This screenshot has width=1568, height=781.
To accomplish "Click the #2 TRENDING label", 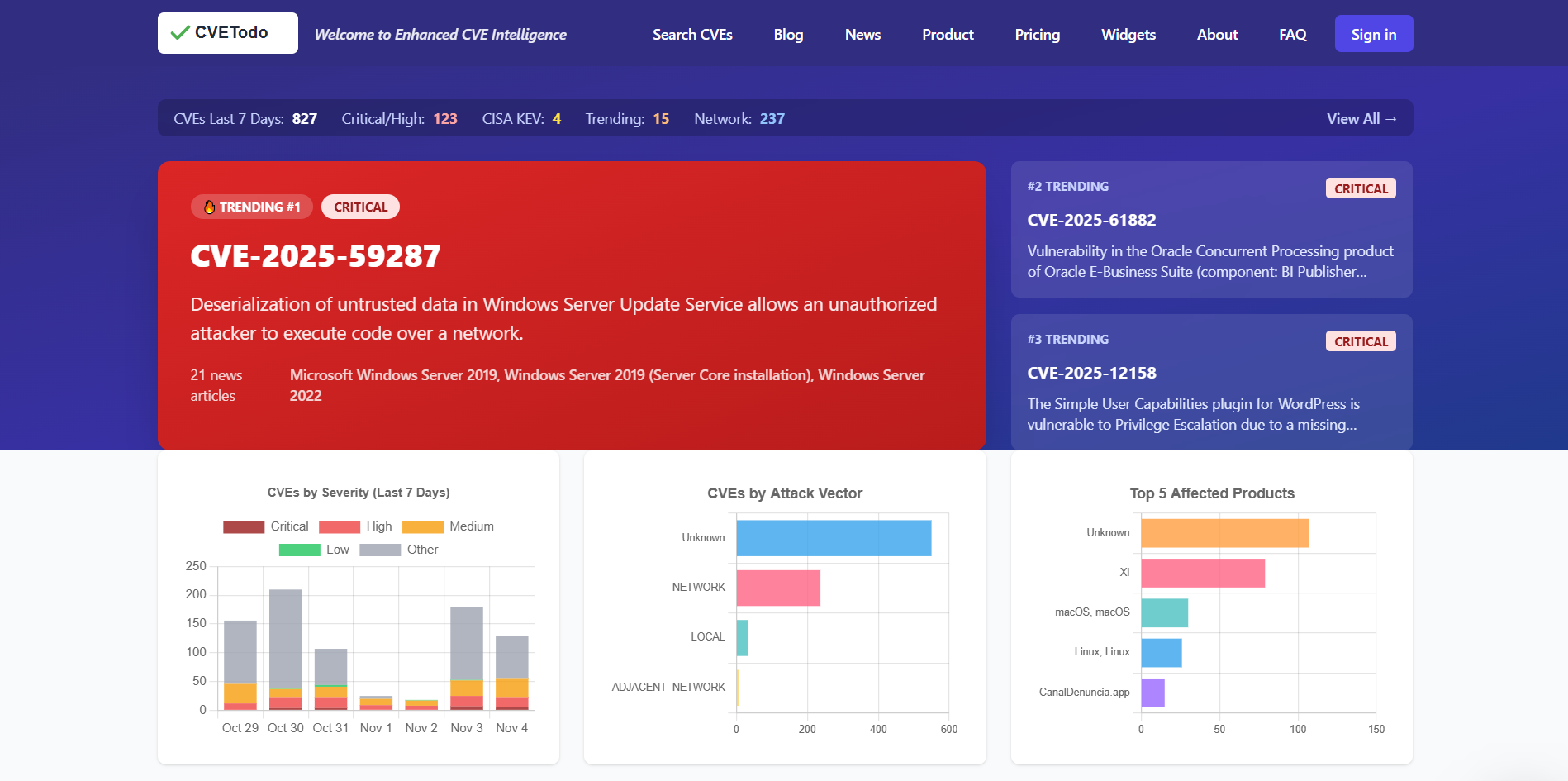I will [1068, 186].
